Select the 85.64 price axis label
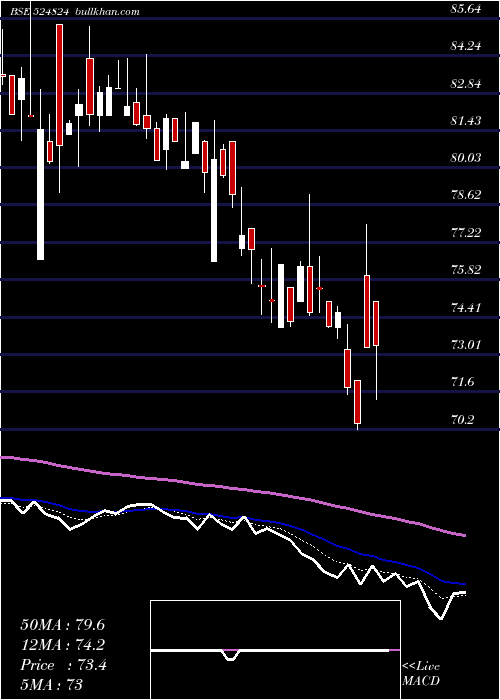This screenshot has height=700, width=500. [466, 8]
